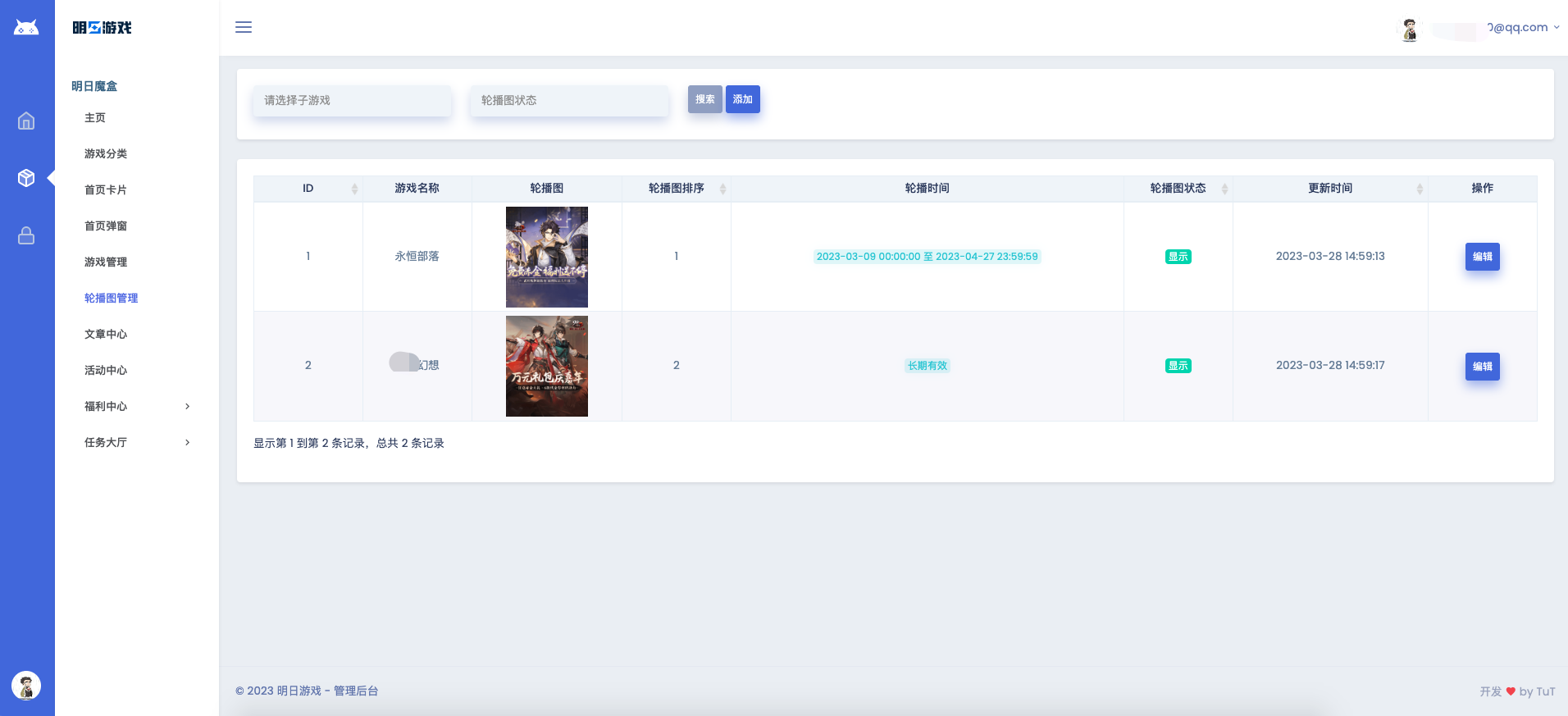The height and width of the screenshot is (716, 1568).
Task: Expand the 福利中心 submenu
Action: click(x=137, y=406)
